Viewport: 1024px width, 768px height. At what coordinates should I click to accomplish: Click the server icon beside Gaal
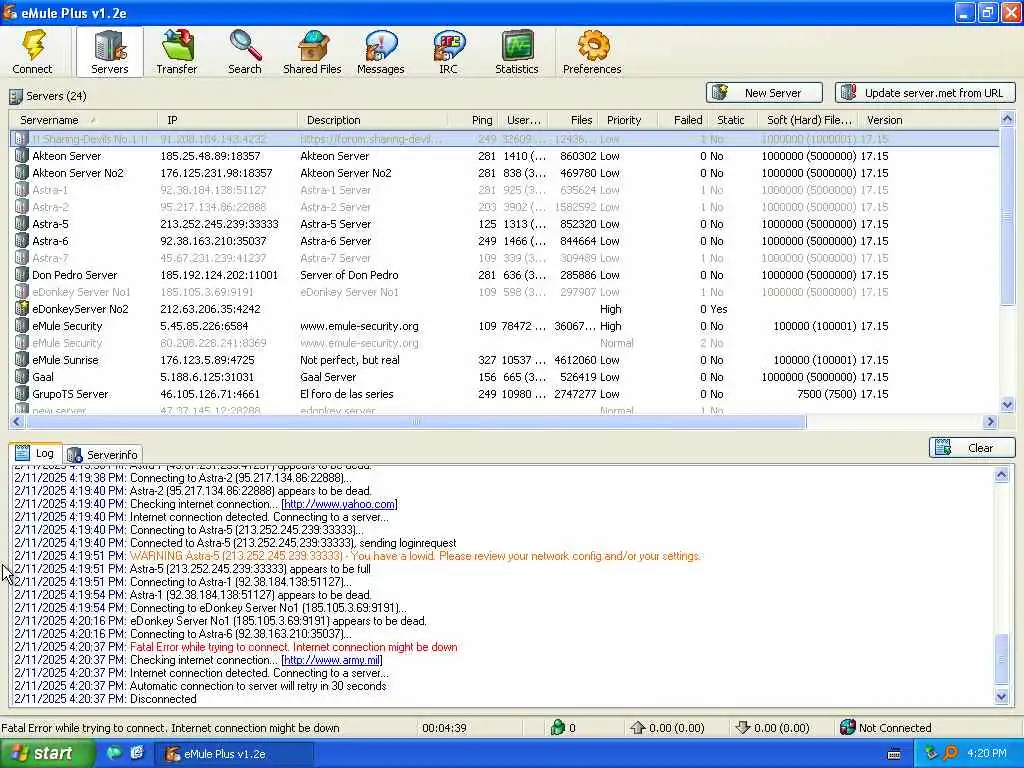22,377
